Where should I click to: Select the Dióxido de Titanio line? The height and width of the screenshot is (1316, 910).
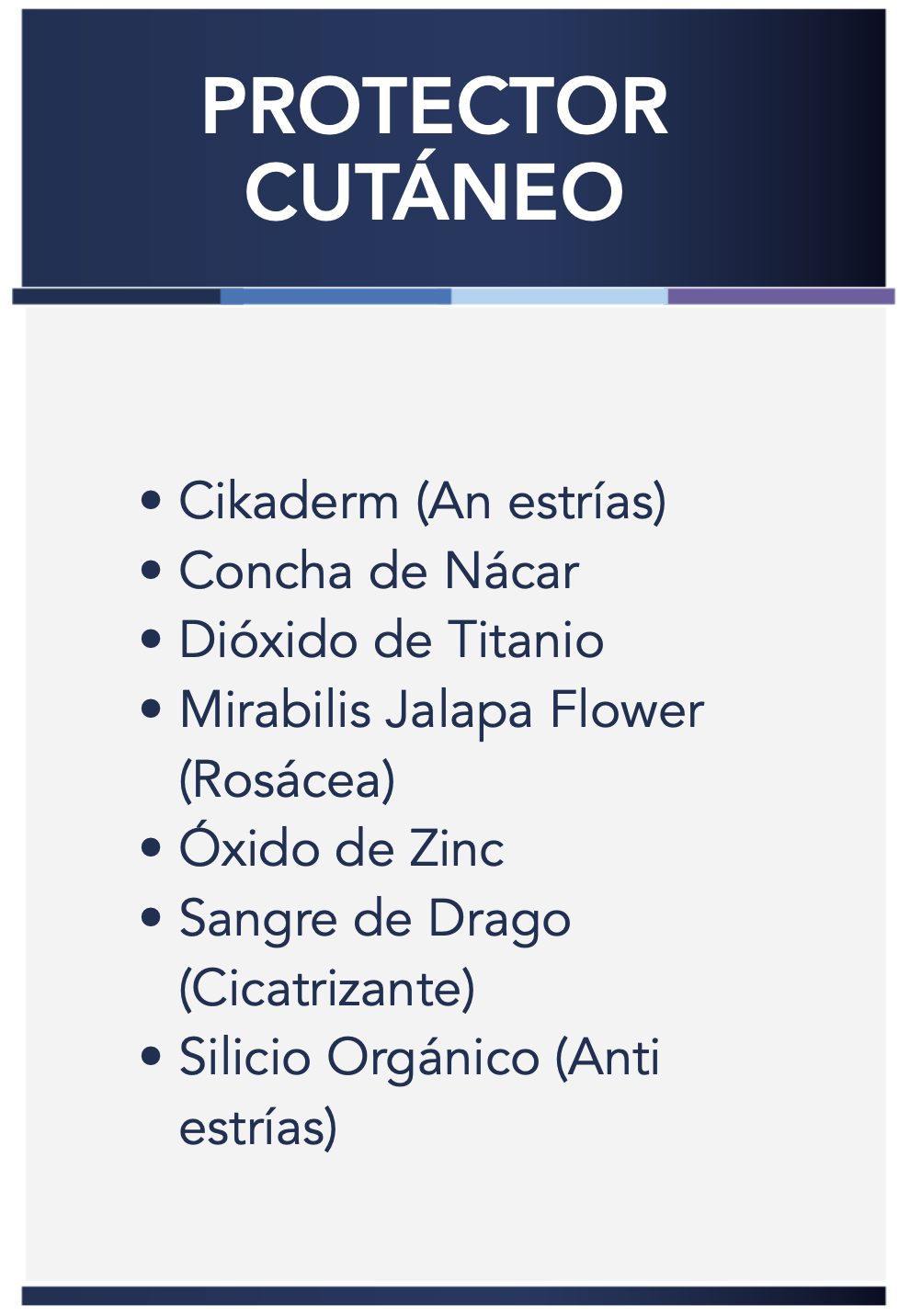(x=392, y=641)
